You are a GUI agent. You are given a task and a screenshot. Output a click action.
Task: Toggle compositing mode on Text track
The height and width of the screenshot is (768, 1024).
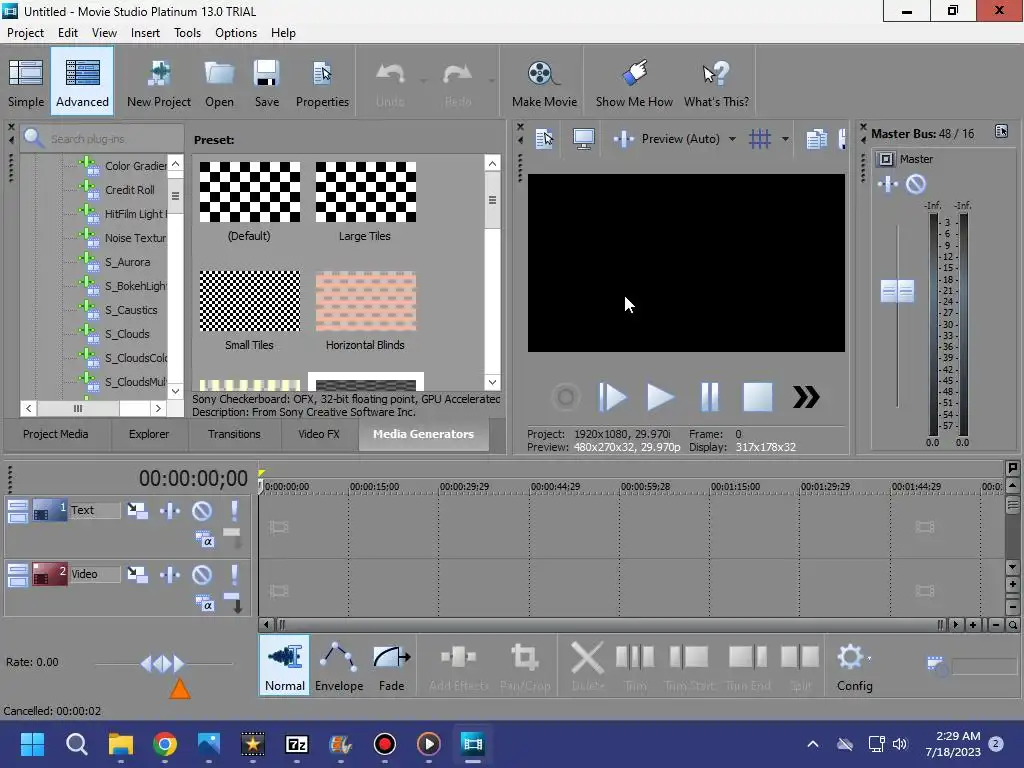204,539
